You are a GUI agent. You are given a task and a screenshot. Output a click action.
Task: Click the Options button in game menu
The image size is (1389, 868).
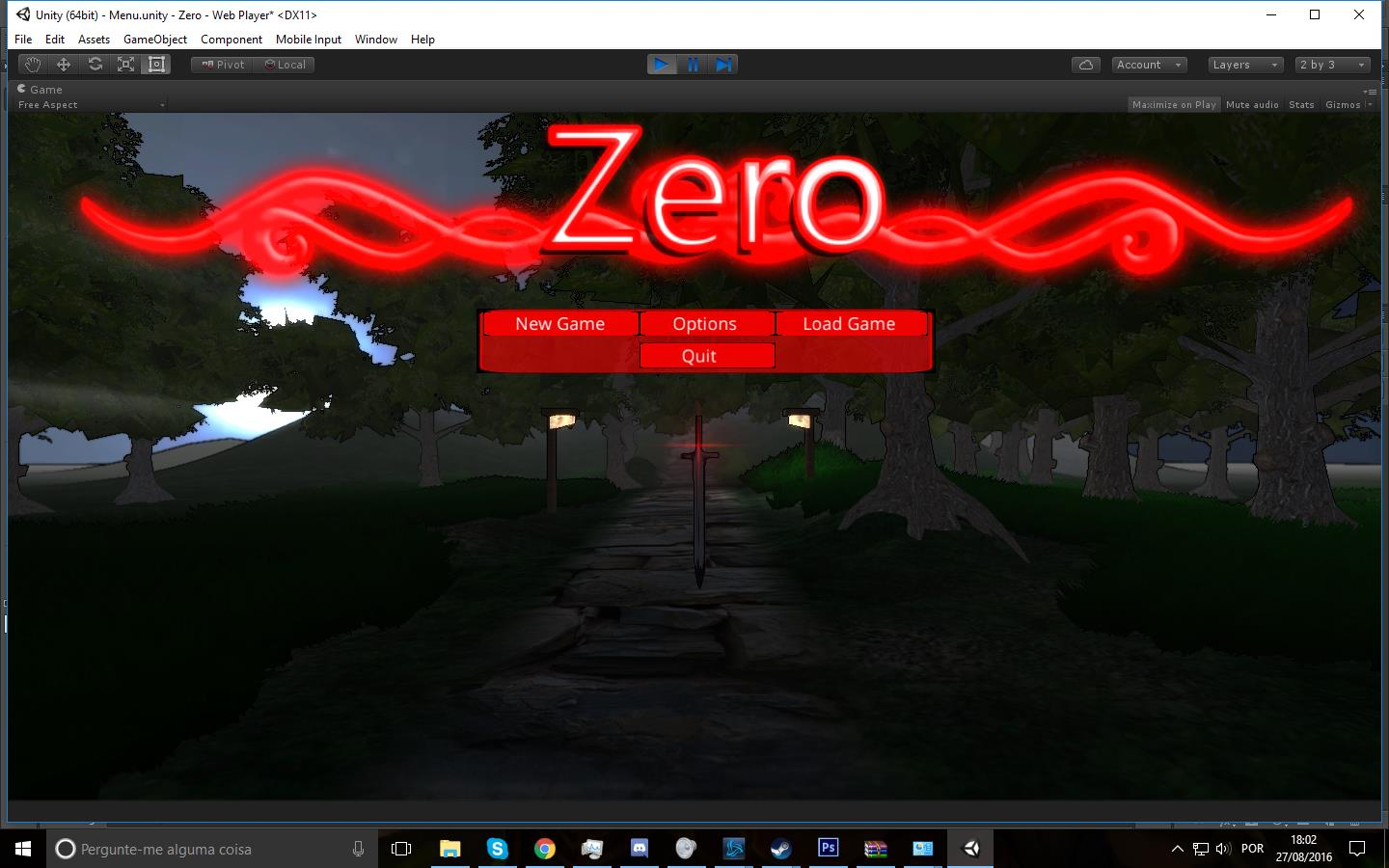(705, 324)
